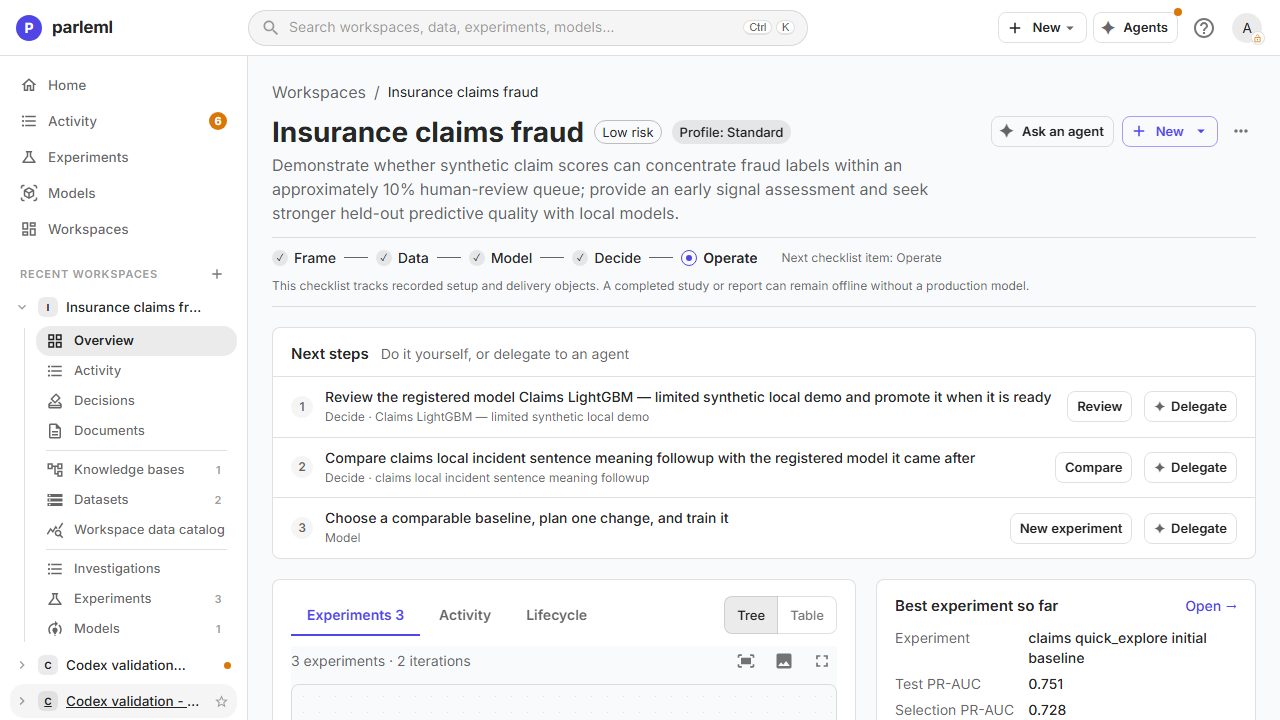
Task: Expand experiments panel to fullscreen
Action: [x=822, y=661]
